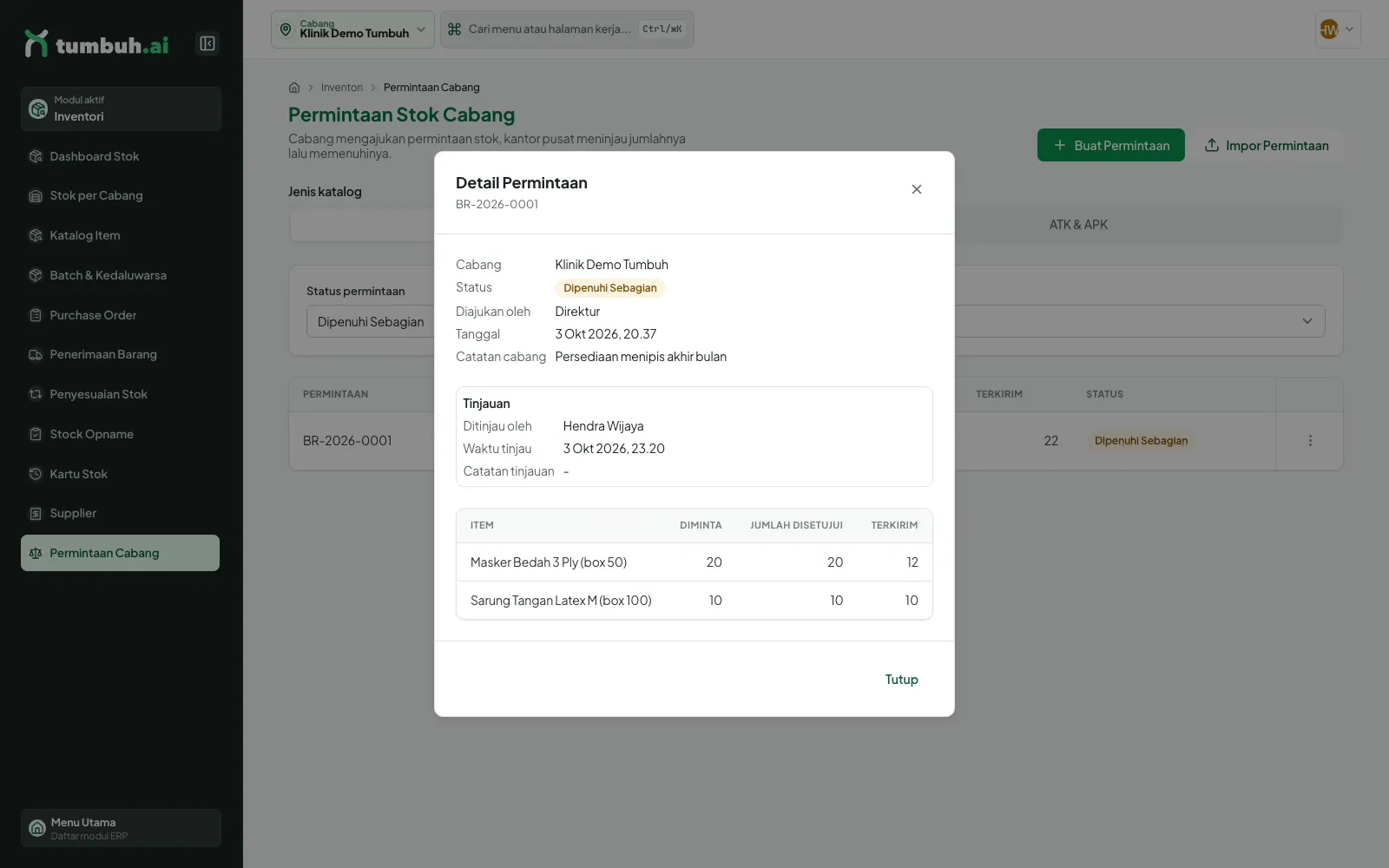
Task: Click the menu search field
Action: pos(567,30)
